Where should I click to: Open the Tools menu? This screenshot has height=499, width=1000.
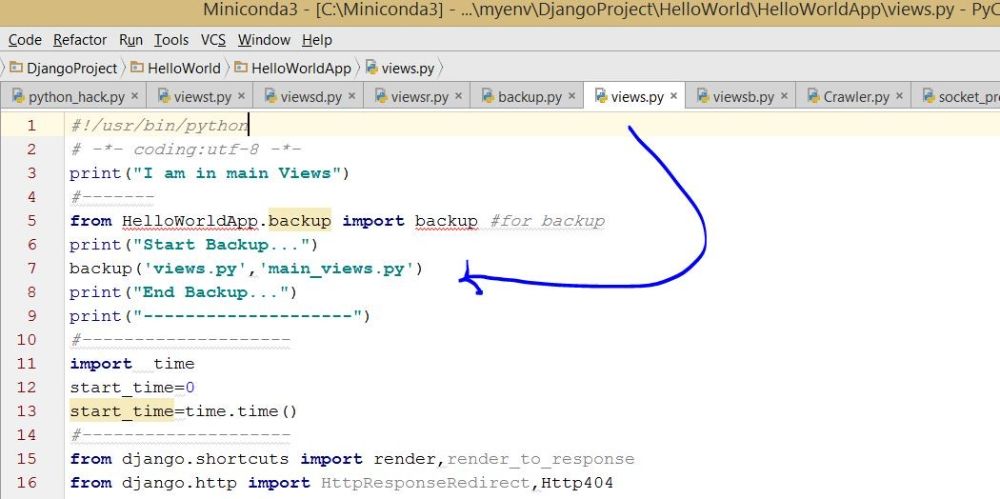171,40
